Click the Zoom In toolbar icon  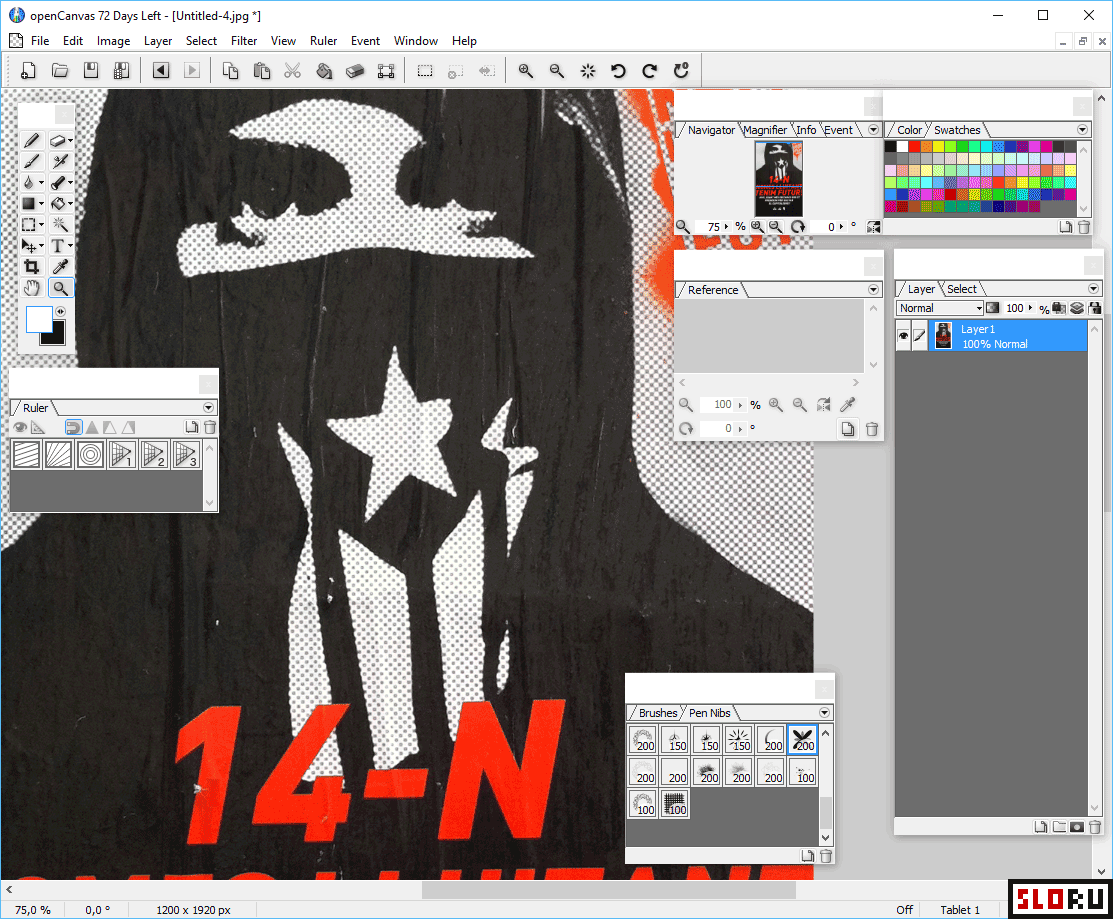tap(525, 70)
